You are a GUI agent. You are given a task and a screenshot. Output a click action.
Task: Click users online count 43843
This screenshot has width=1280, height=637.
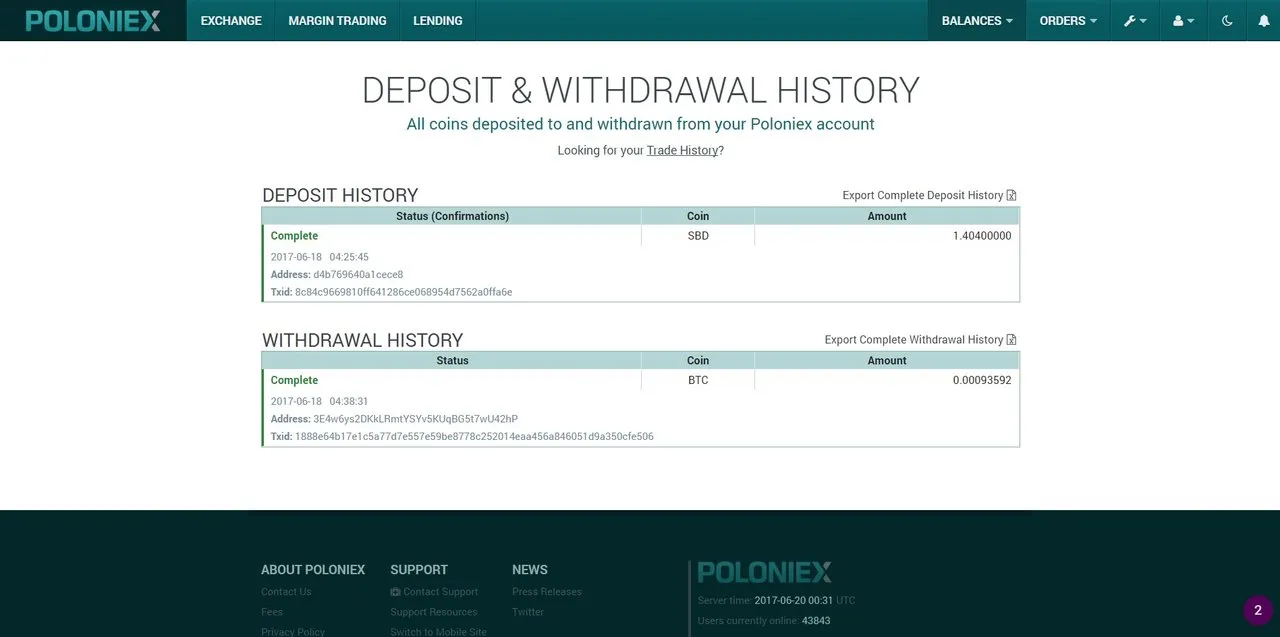point(816,620)
